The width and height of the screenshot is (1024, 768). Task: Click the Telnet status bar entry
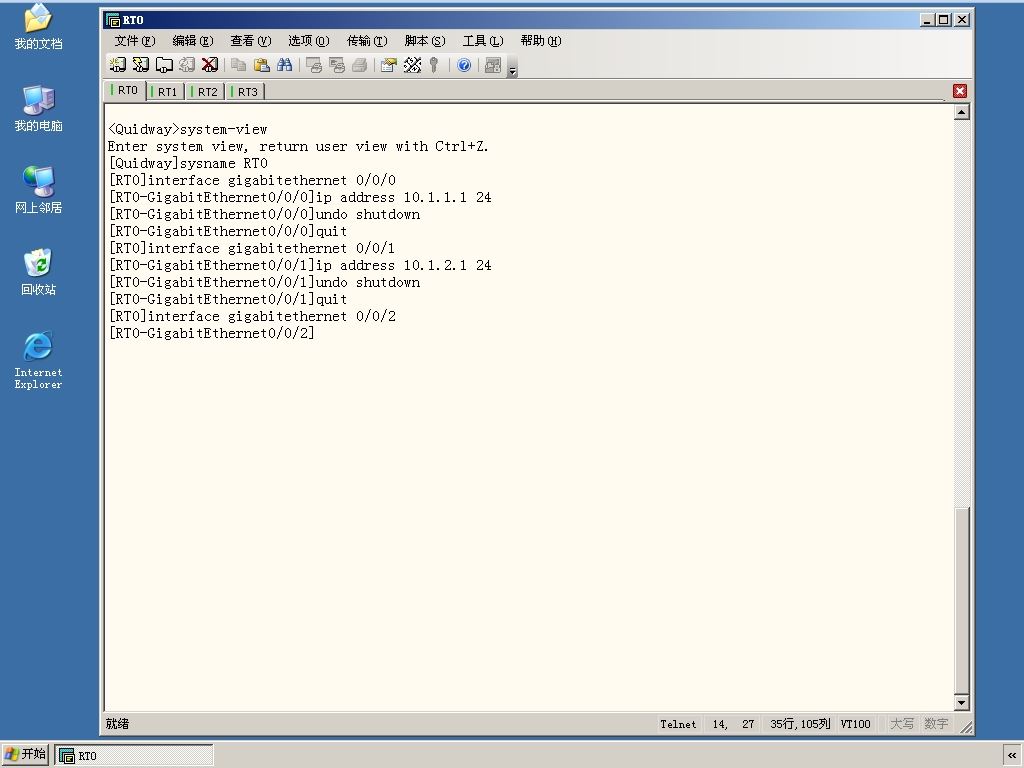pos(678,724)
